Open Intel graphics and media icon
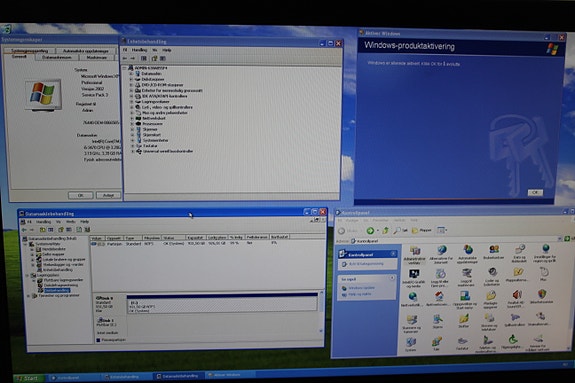This screenshot has width=575, height=383. tap(414, 278)
